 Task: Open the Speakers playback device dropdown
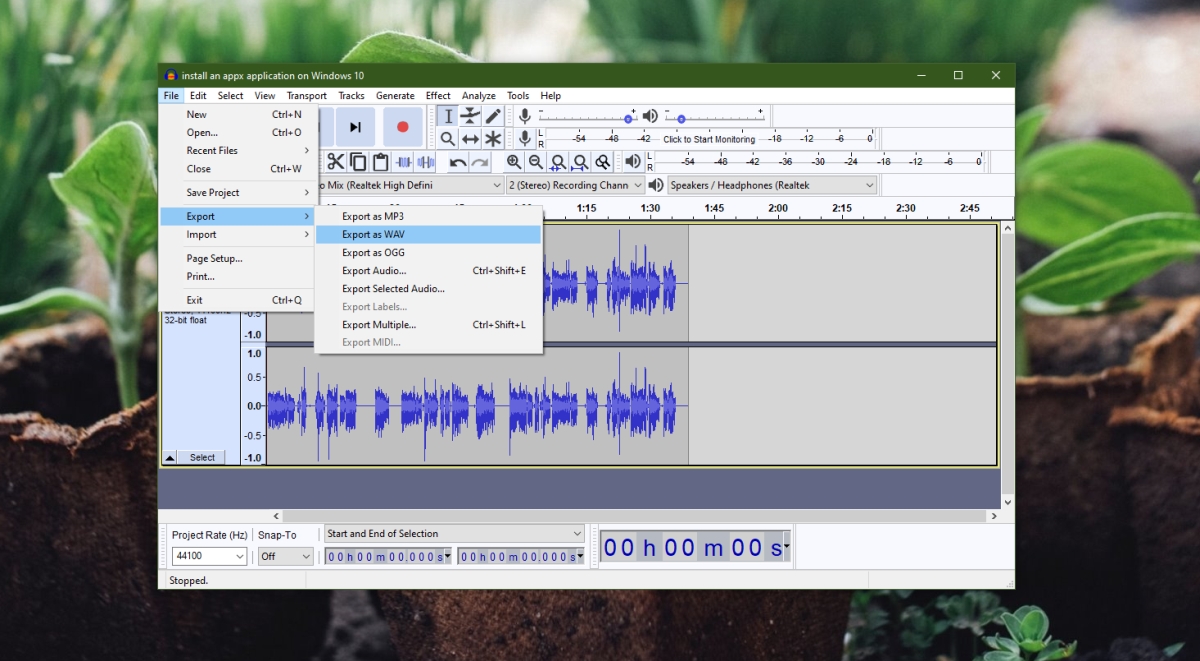(772, 185)
